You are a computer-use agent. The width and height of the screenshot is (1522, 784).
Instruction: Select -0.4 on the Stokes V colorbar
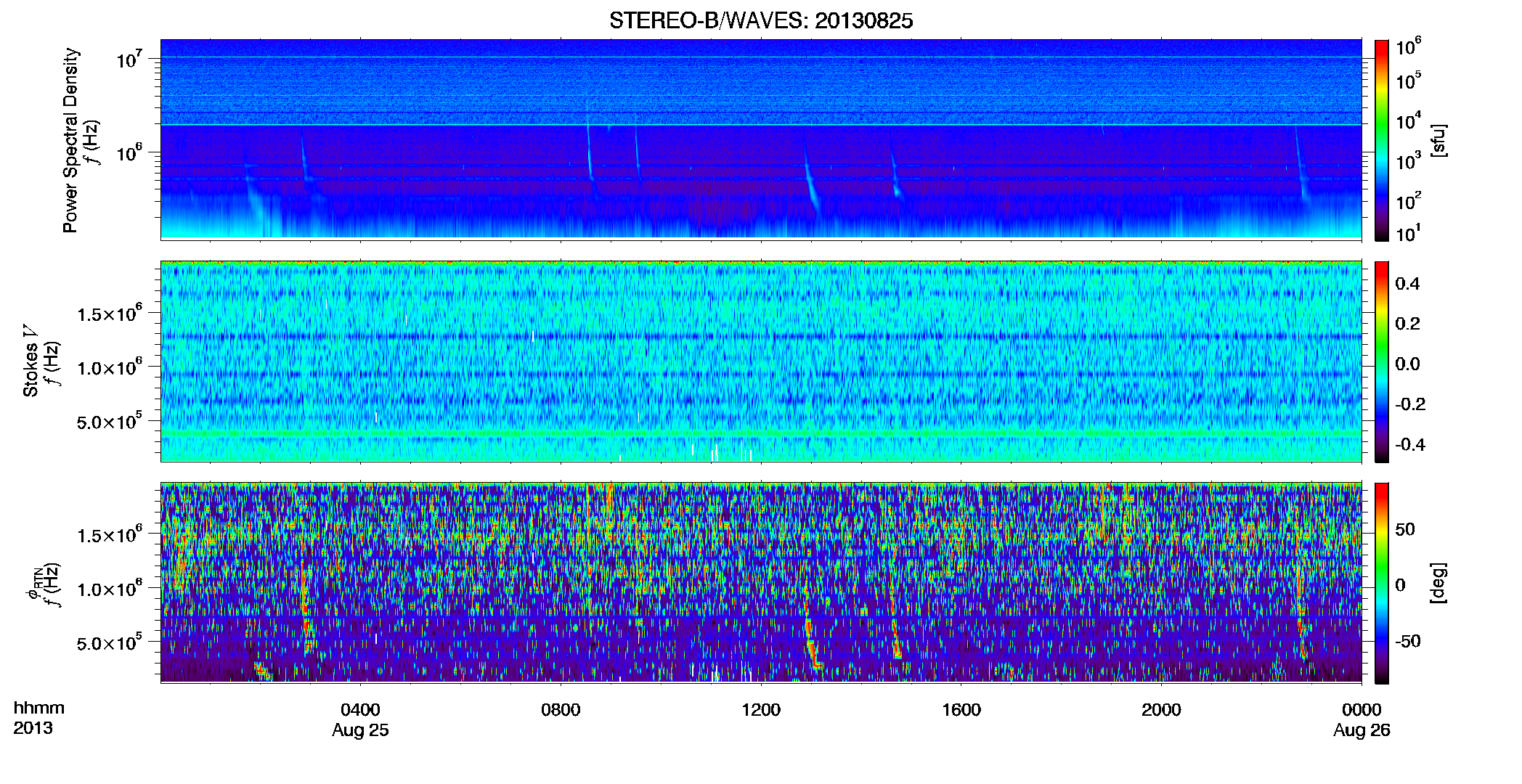click(1409, 444)
